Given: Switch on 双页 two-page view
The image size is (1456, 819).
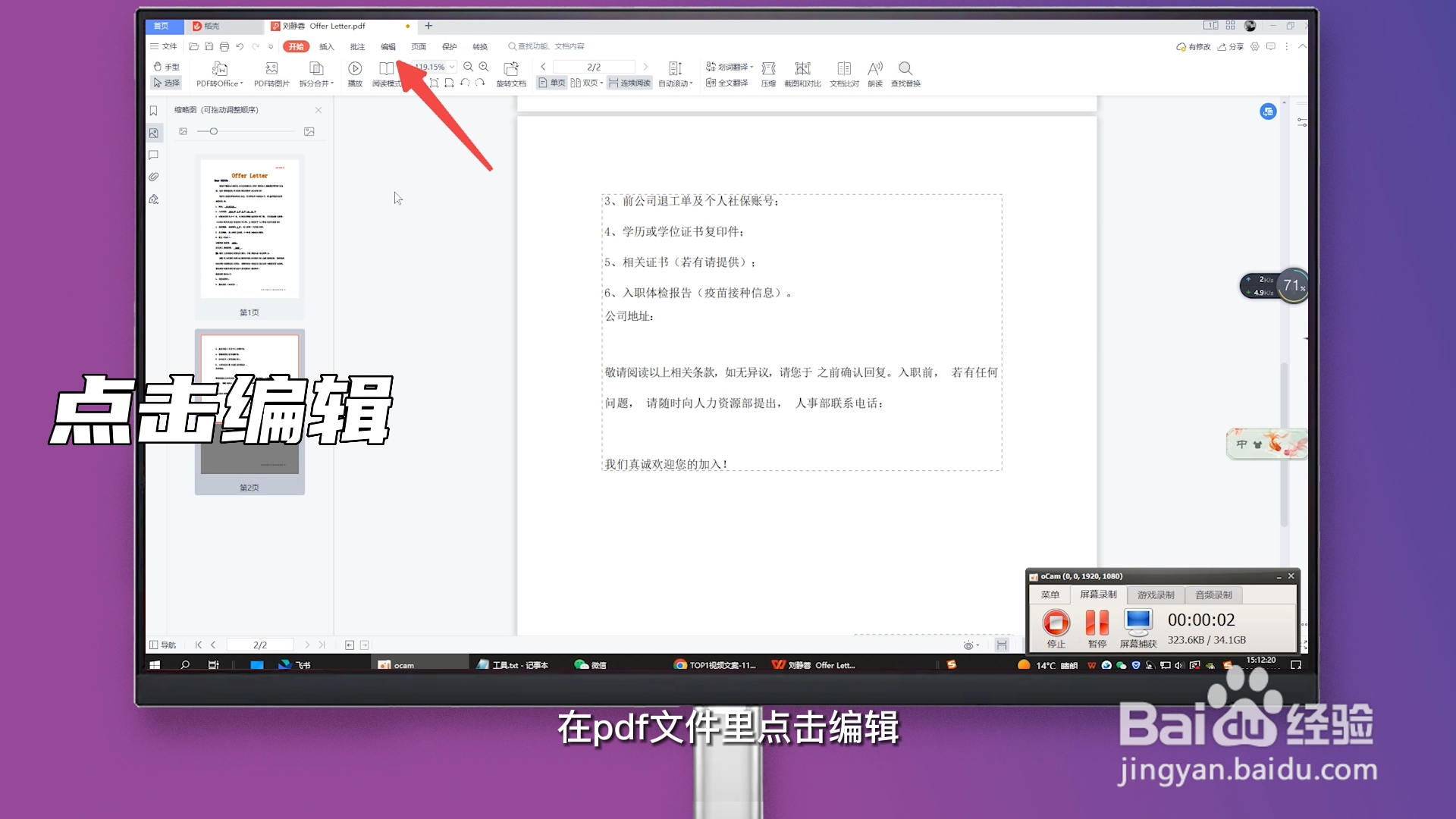Looking at the screenshot, I should 586,83.
